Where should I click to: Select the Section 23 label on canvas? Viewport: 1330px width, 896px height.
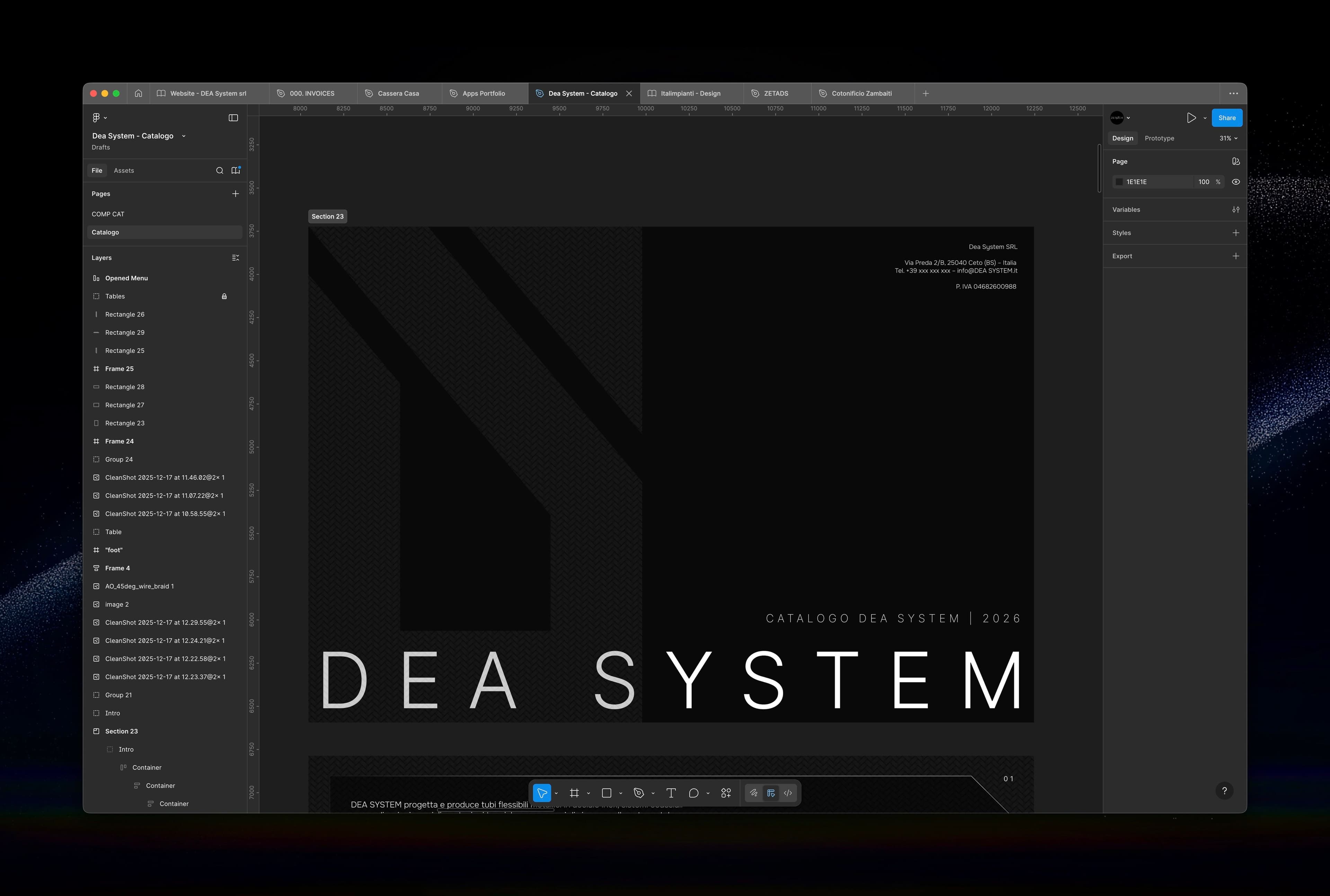click(x=327, y=216)
